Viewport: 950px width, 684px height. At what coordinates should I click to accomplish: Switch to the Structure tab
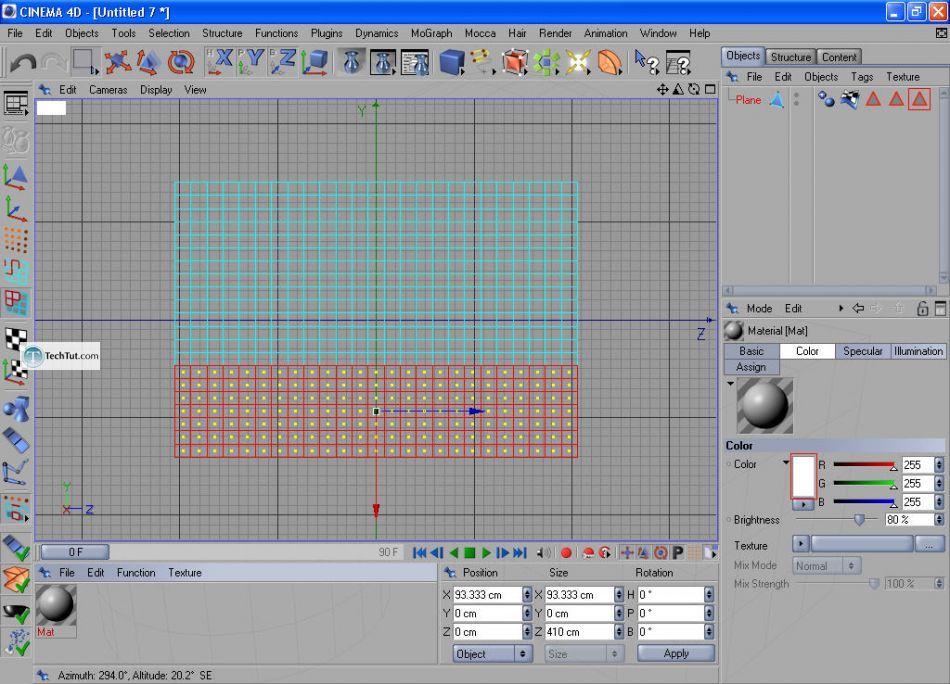(791, 57)
